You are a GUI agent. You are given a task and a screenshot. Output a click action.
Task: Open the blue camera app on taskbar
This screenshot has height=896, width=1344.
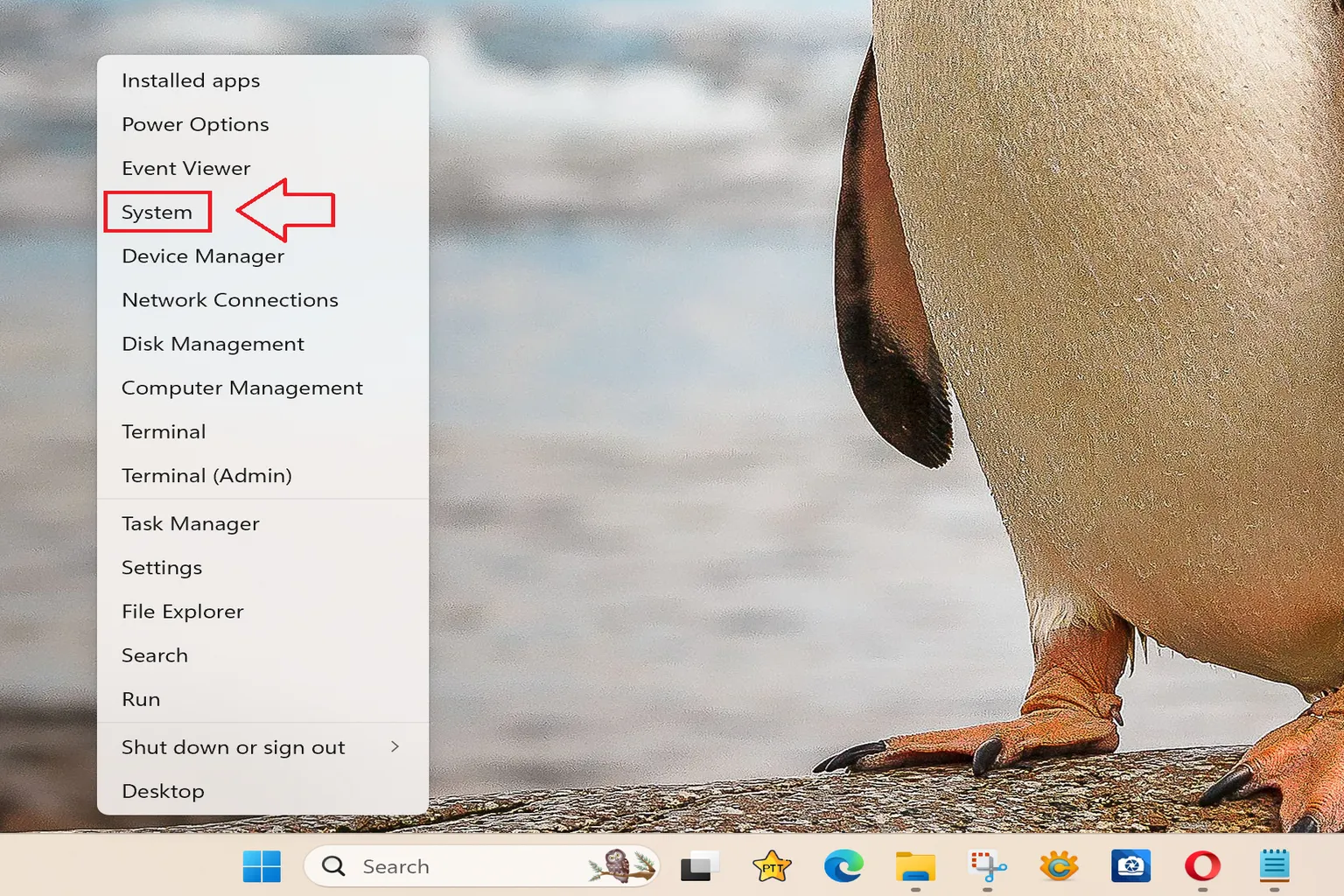coord(1130,866)
